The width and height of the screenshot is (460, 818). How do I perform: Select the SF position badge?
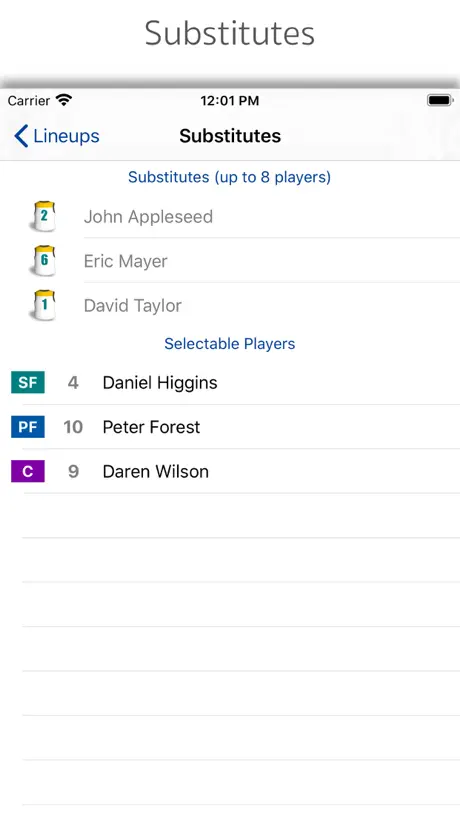point(28,382)
